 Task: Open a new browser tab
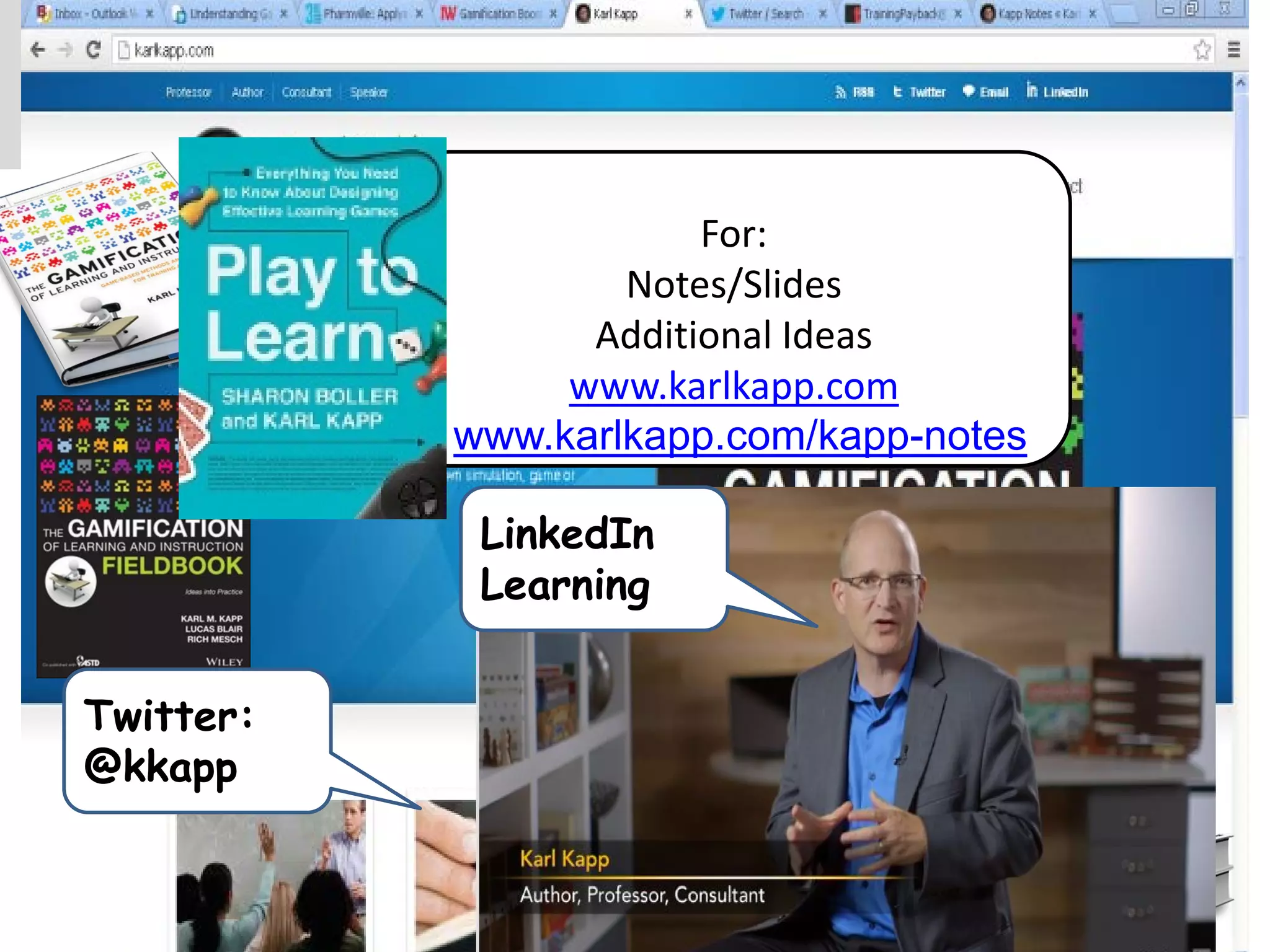pos(1124,14)
